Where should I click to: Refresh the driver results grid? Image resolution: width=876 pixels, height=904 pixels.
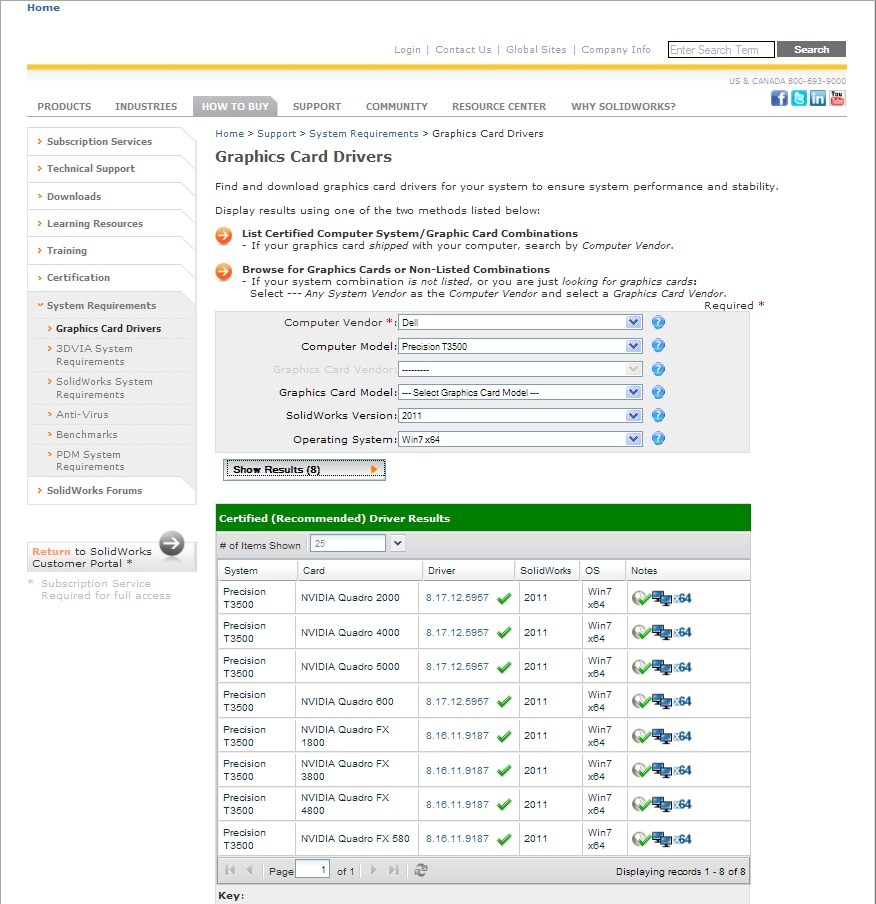click(421, 870)
